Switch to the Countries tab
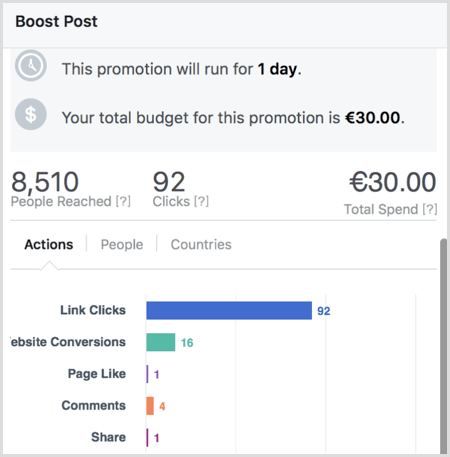 click(x=201, y=244)
